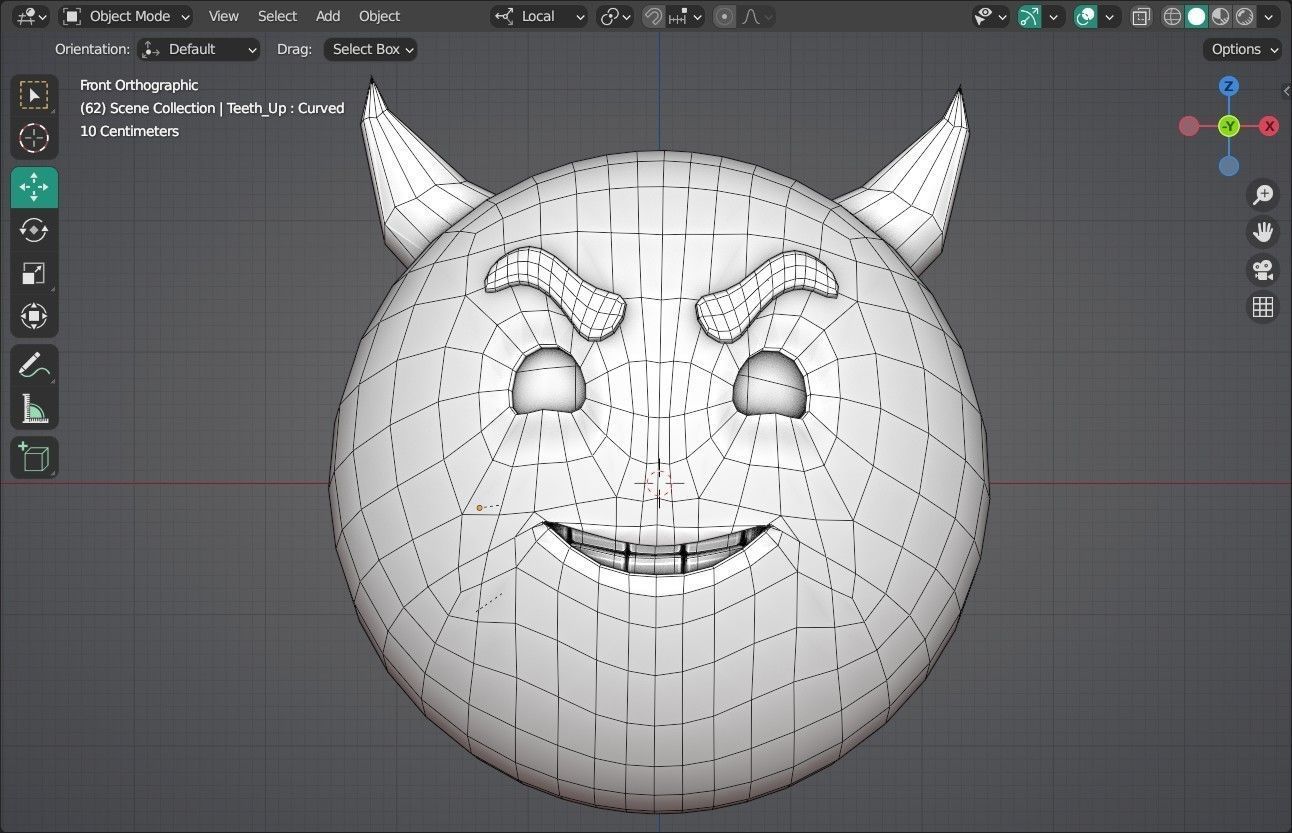1292x833 pixels.
Task: Open the Local transform orientation dropdown
Action: pyautogui.click(x=539, y=16)
